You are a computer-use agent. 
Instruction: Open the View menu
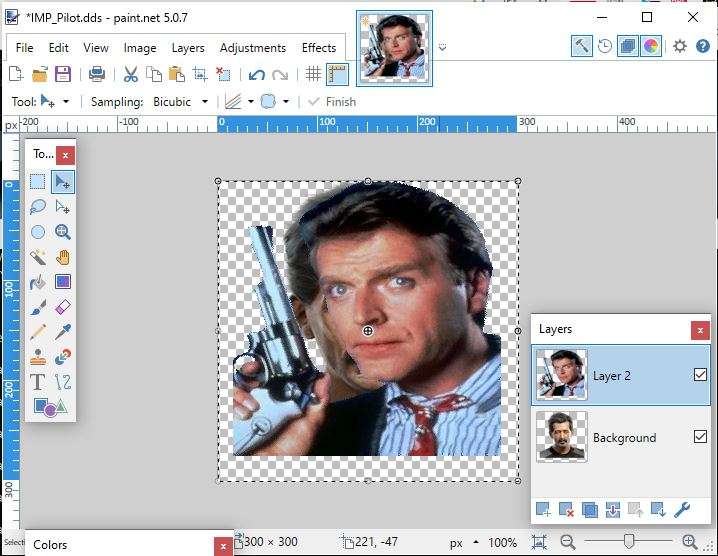[96, 48]
